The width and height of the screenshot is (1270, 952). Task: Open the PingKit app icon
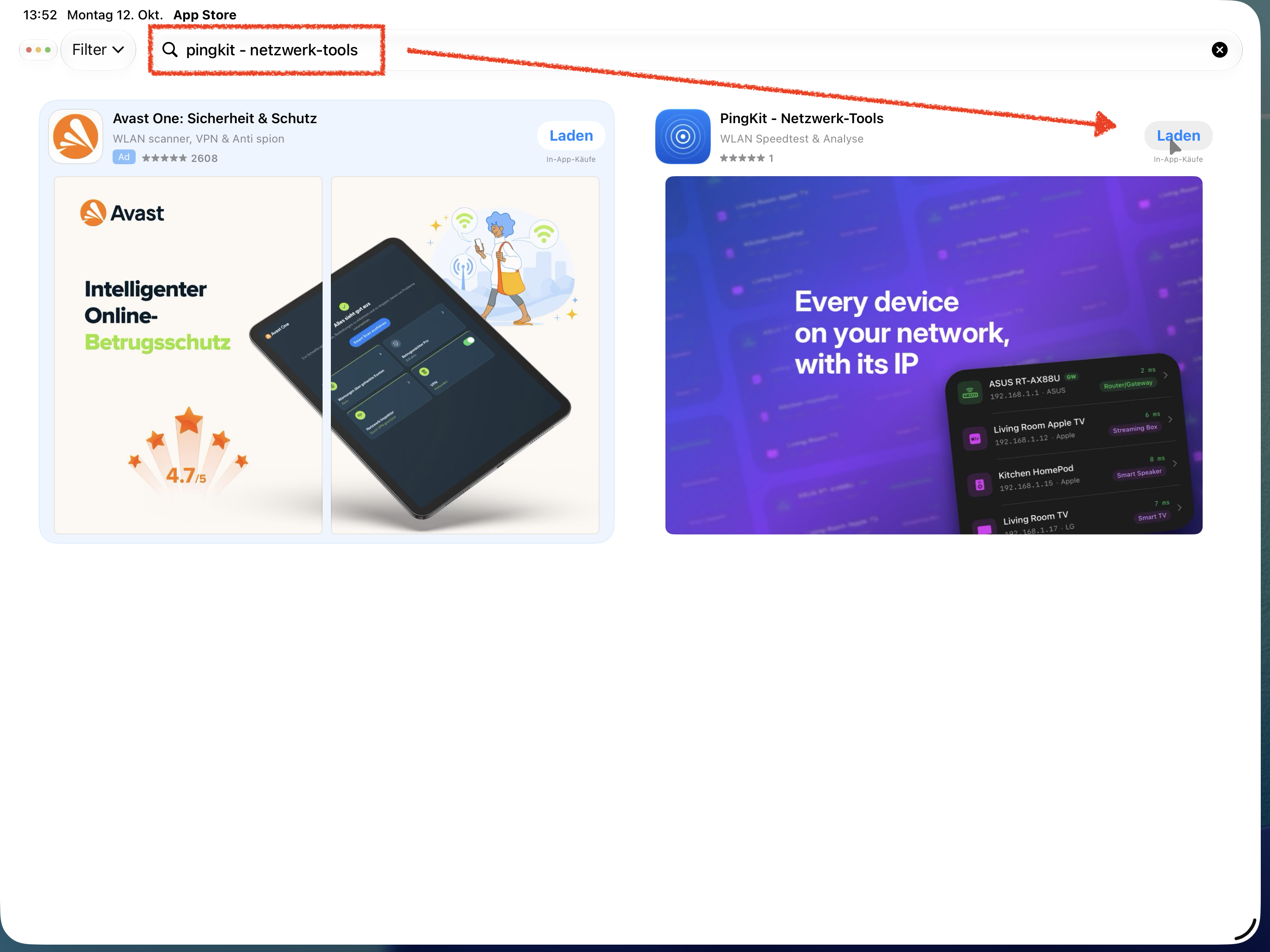tap(683, 137)
